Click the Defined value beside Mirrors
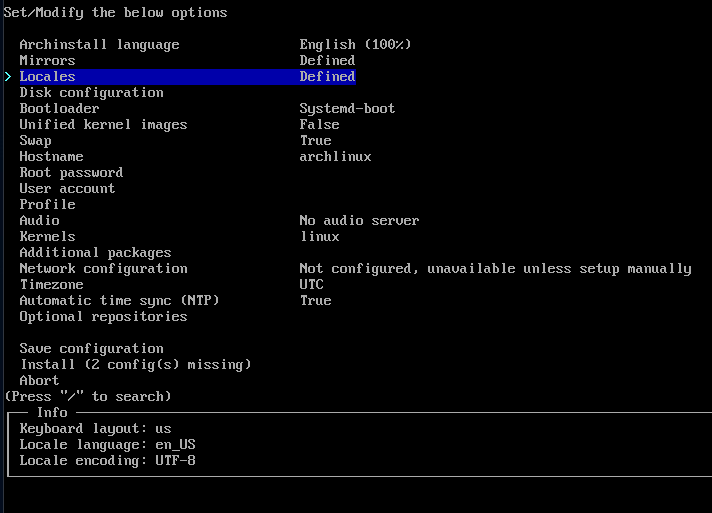712x513 pixels. coord(327,60)
